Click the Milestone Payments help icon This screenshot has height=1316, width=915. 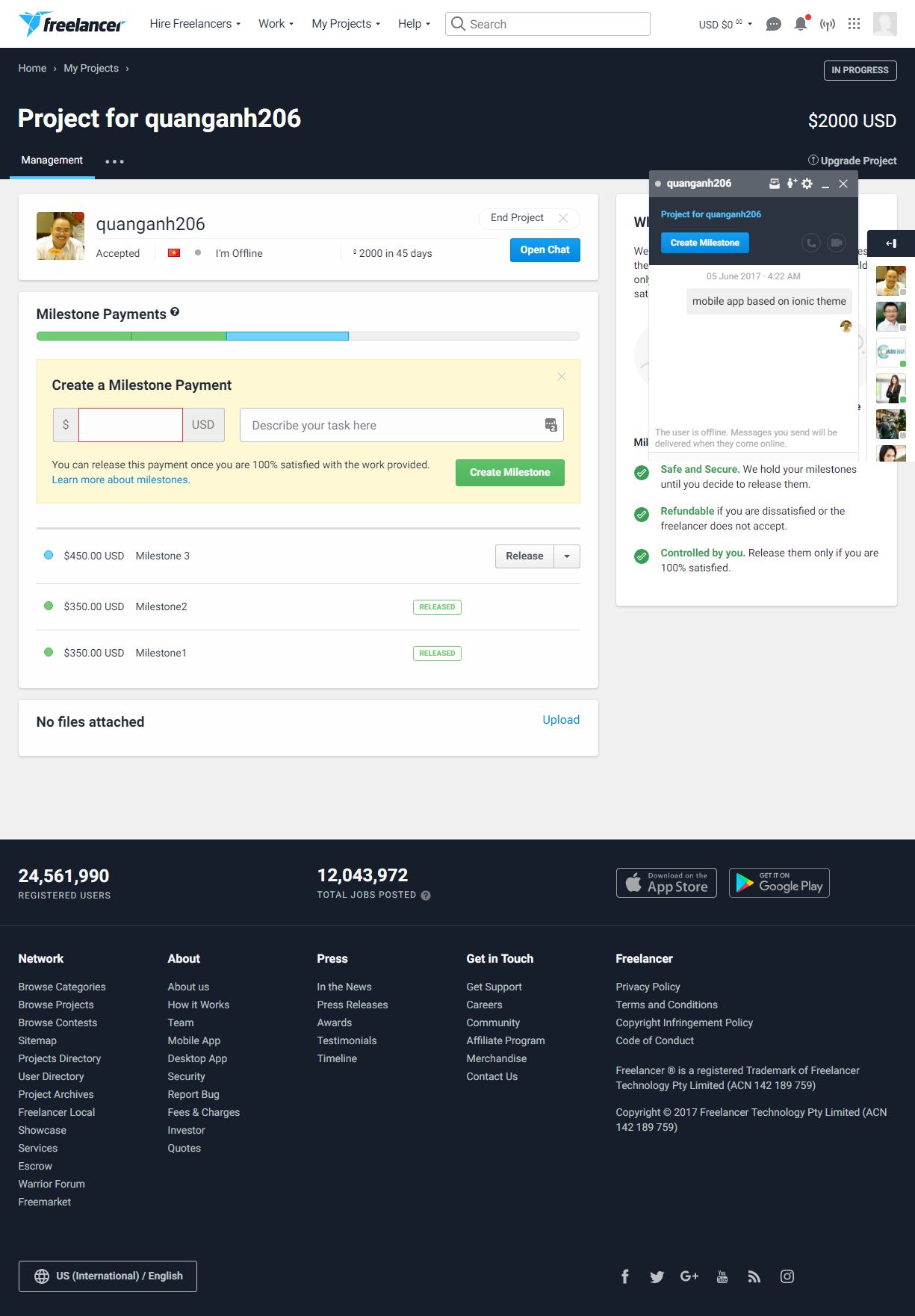[175, 312]
